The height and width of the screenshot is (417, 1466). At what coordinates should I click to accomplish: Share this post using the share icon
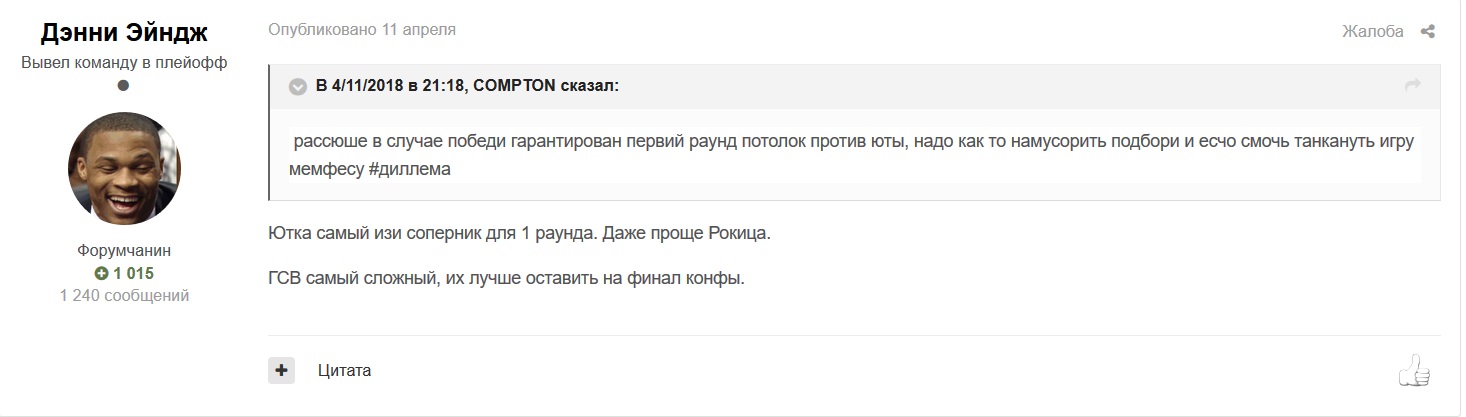[x=1428, y=32]
